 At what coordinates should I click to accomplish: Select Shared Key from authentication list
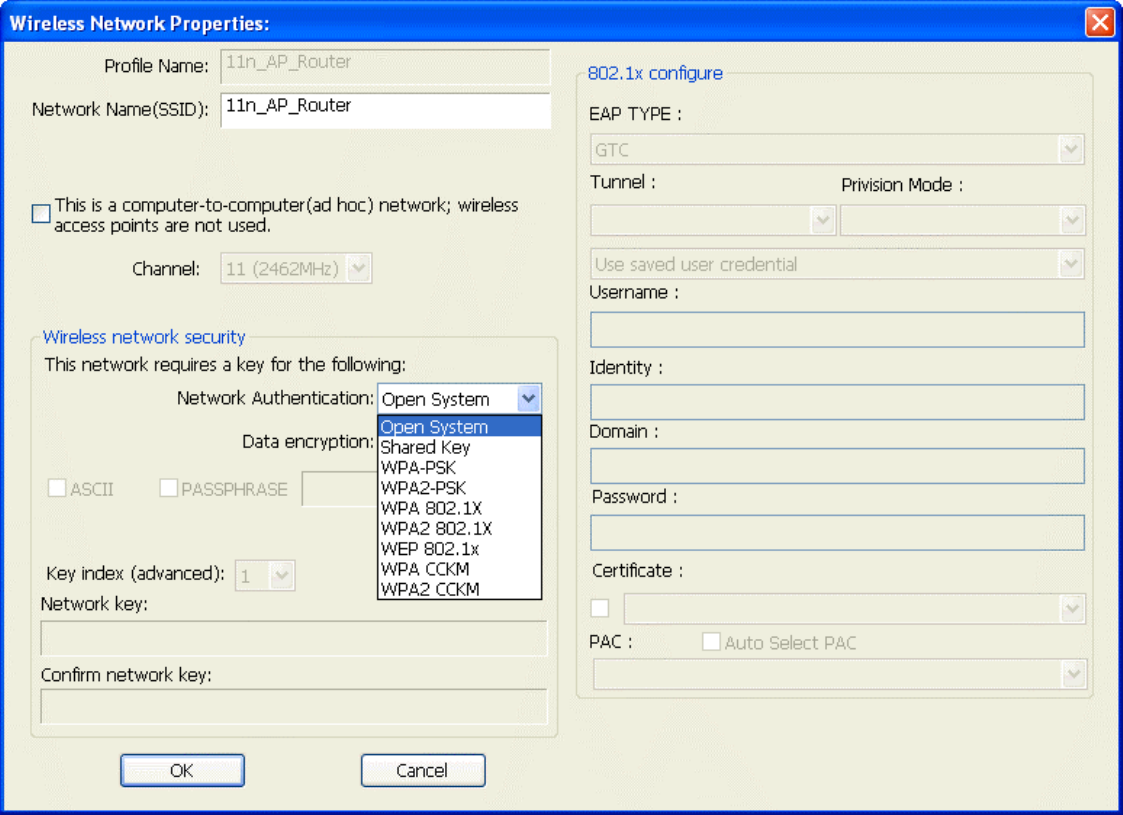pos(425,447)
